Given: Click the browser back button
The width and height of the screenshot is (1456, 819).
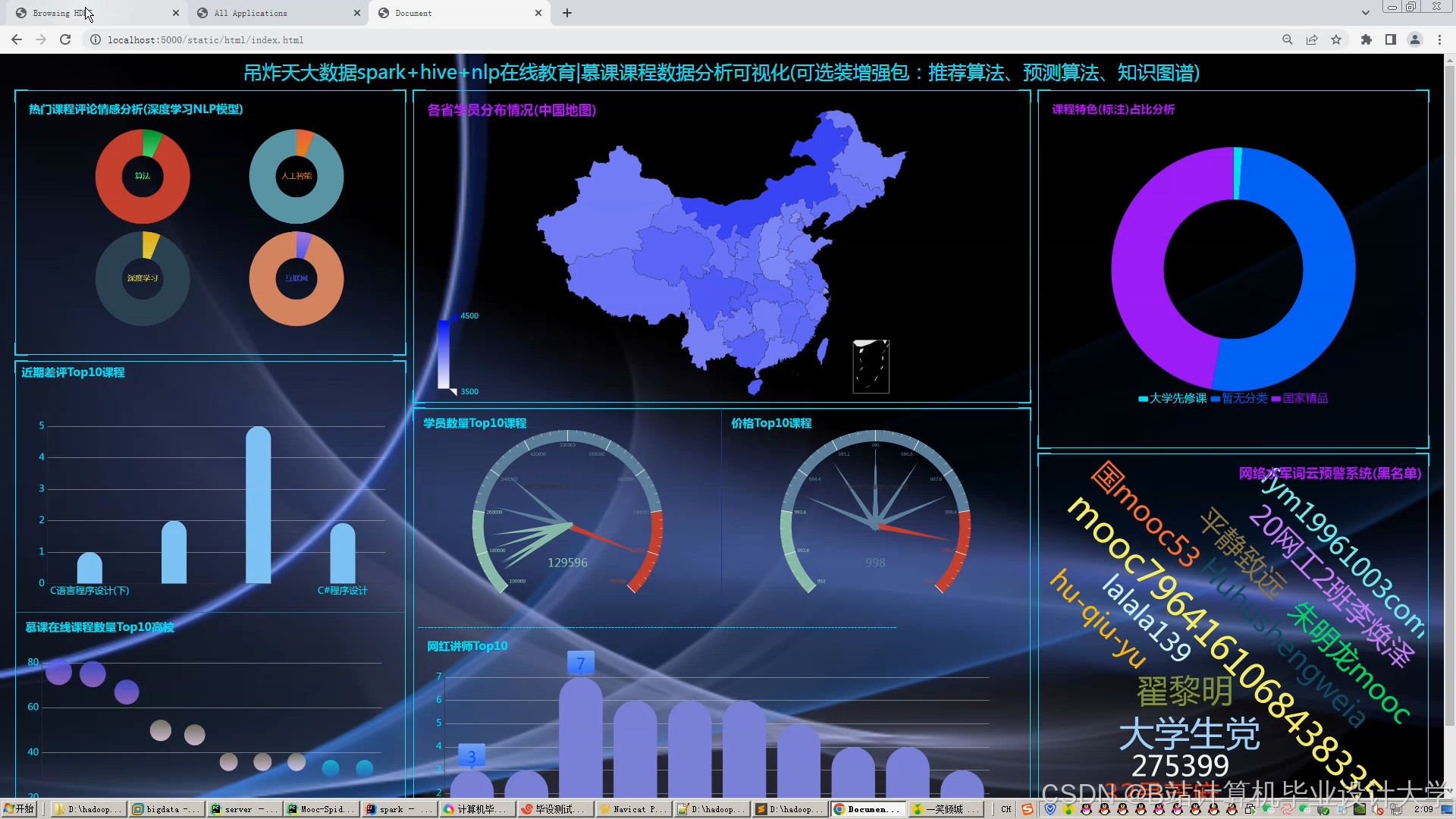Looking at the screenshot, I should pyautogui.click(x=16, y=39).
